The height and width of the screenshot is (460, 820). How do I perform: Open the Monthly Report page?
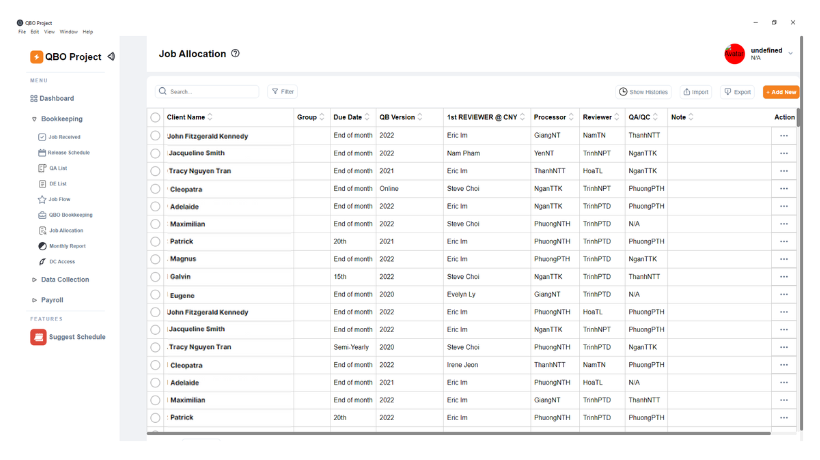pos(66,246)
